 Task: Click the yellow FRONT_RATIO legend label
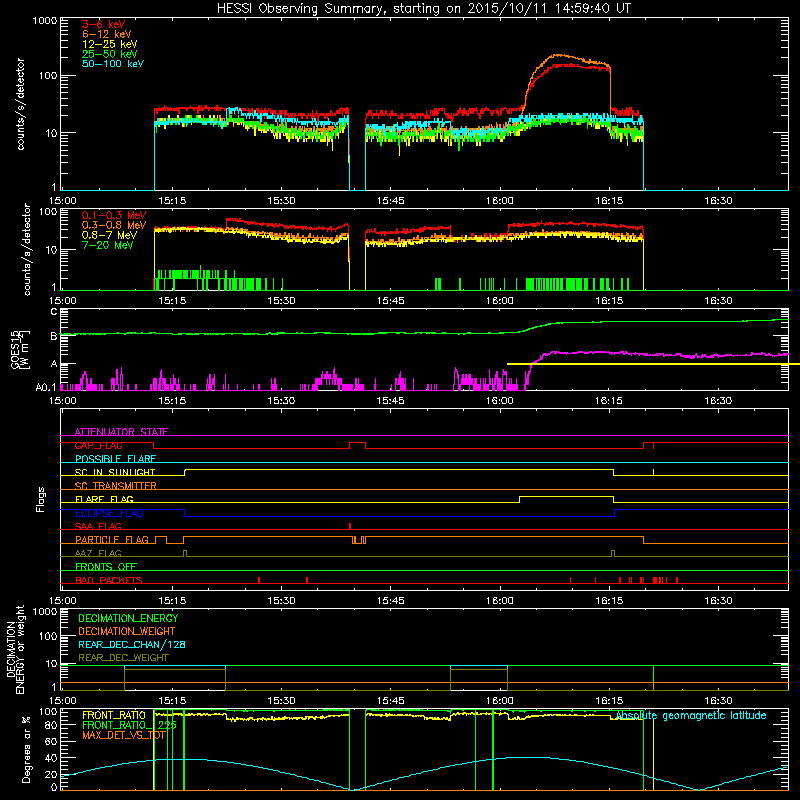114,716
